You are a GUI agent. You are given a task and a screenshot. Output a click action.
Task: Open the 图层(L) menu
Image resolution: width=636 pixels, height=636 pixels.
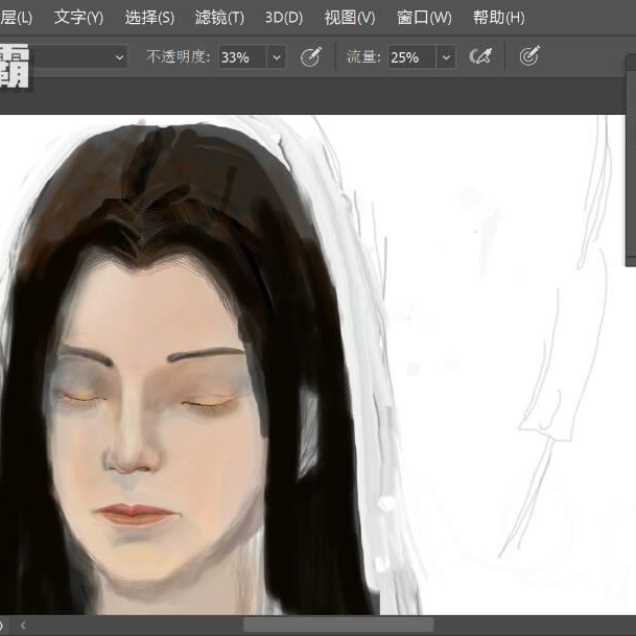click(15, 18)
